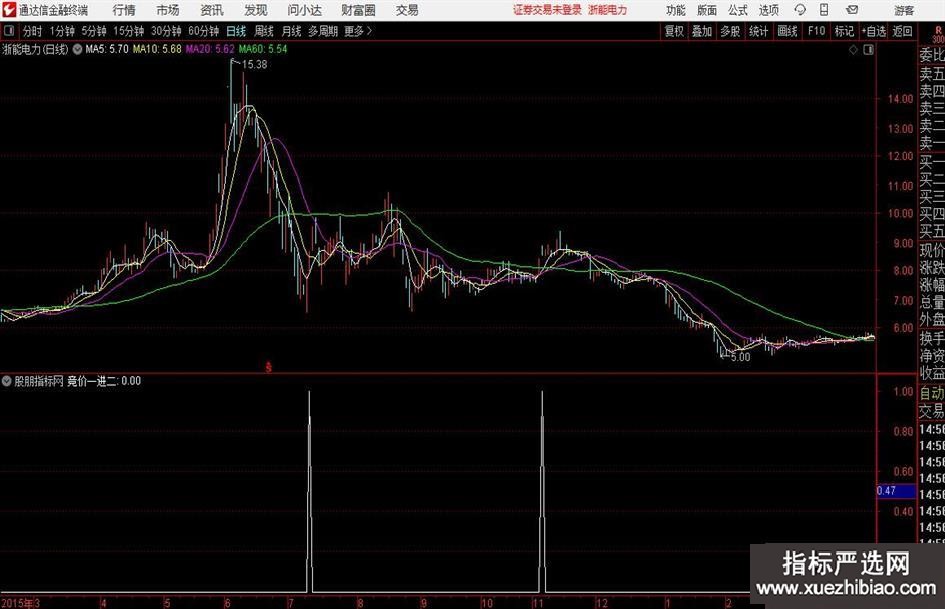945x609 pixels.
Task: Click the 股朋指标网 竞价一进二 indicator title
Action: pyautogui.click(x=77, y=381)
